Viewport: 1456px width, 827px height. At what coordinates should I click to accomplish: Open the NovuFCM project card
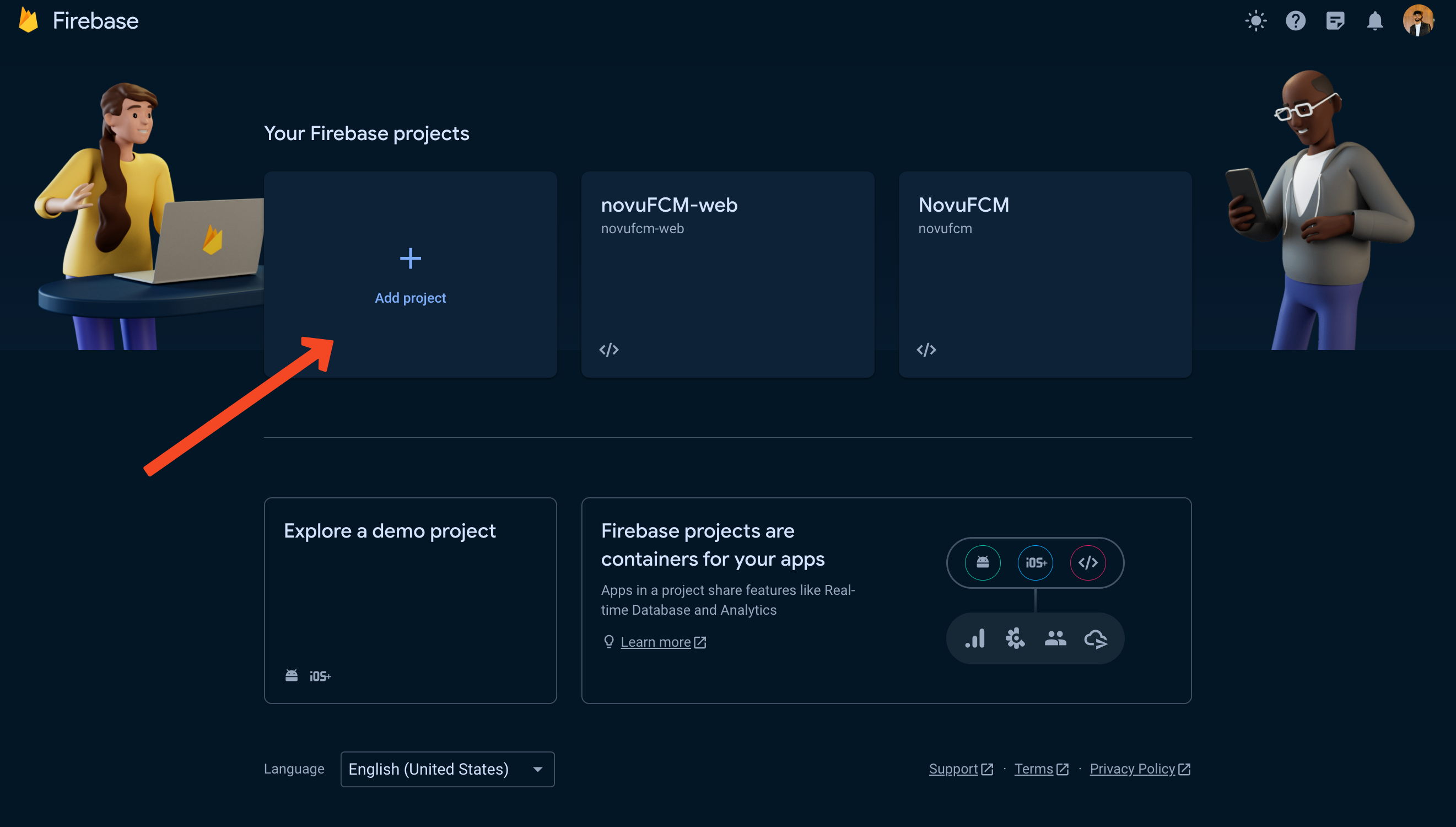click(x=1044, y=274)
